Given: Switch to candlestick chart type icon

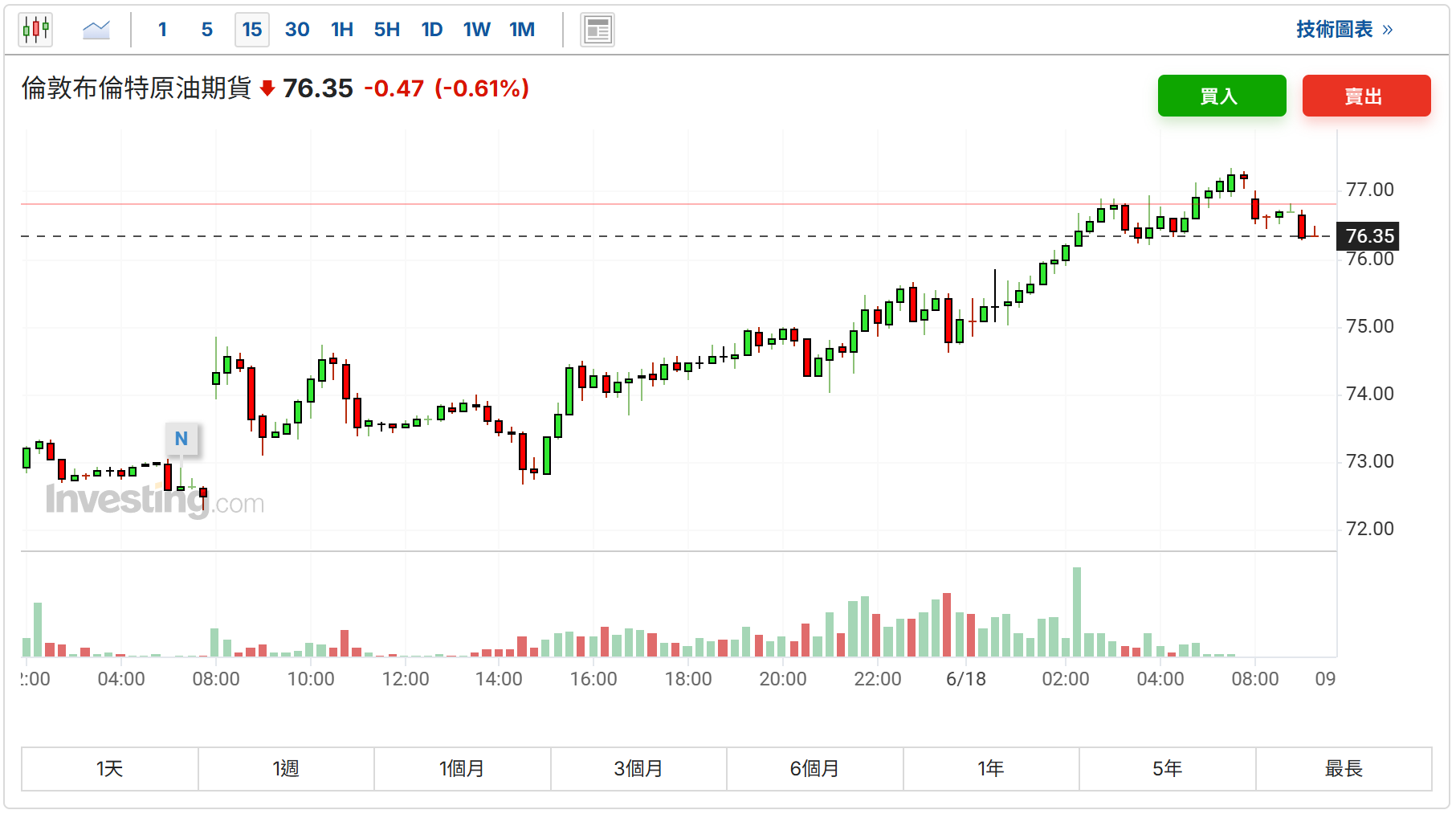Looking at the screenshot, I should point(35,31).
